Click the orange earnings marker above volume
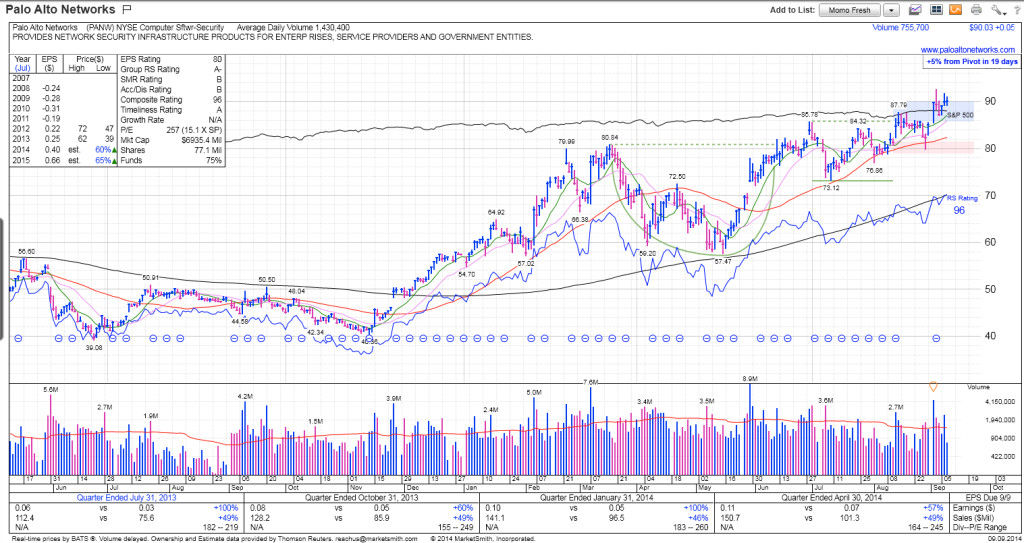Screen dimensions: 1024x543 click(x=933, y=387)
